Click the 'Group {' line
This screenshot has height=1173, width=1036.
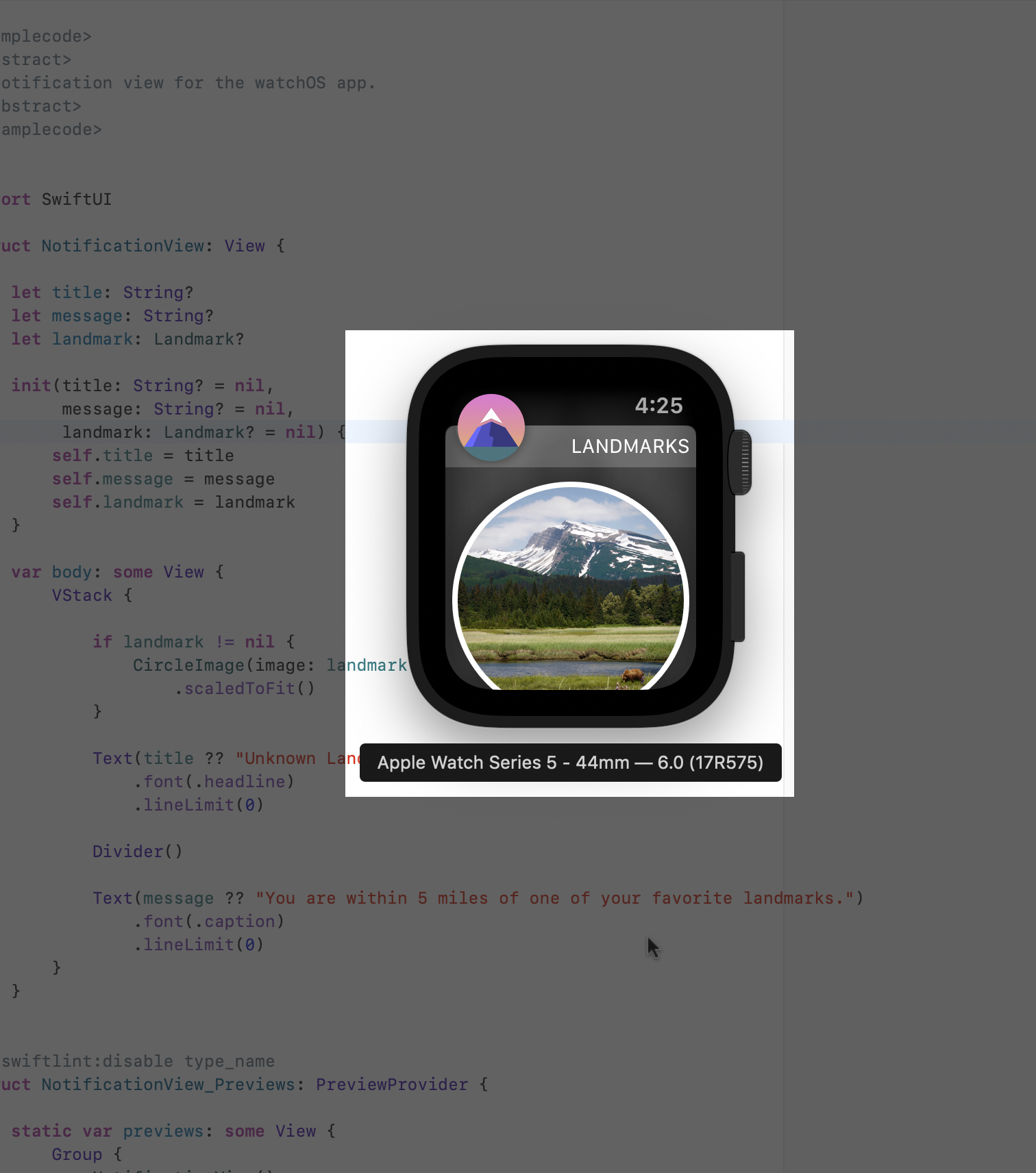click(87, 1155)
